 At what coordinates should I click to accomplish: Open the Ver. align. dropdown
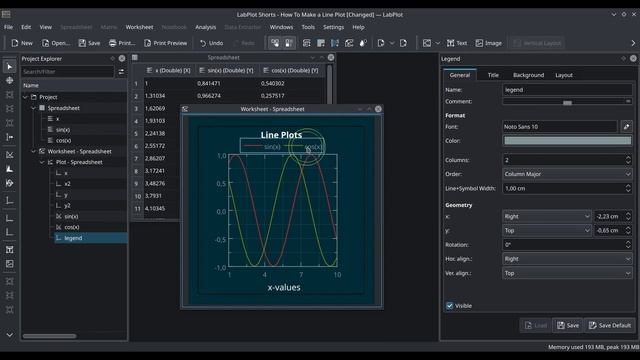(x=567, y=273)
